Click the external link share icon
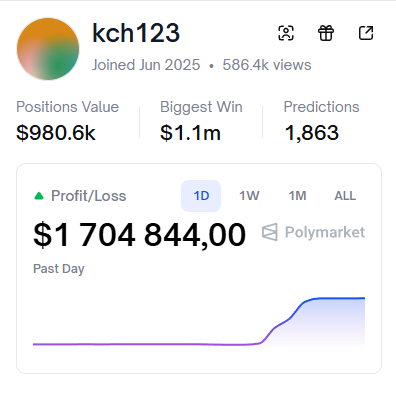This screenshot has width=396, height=405. (x=366, y=33)
